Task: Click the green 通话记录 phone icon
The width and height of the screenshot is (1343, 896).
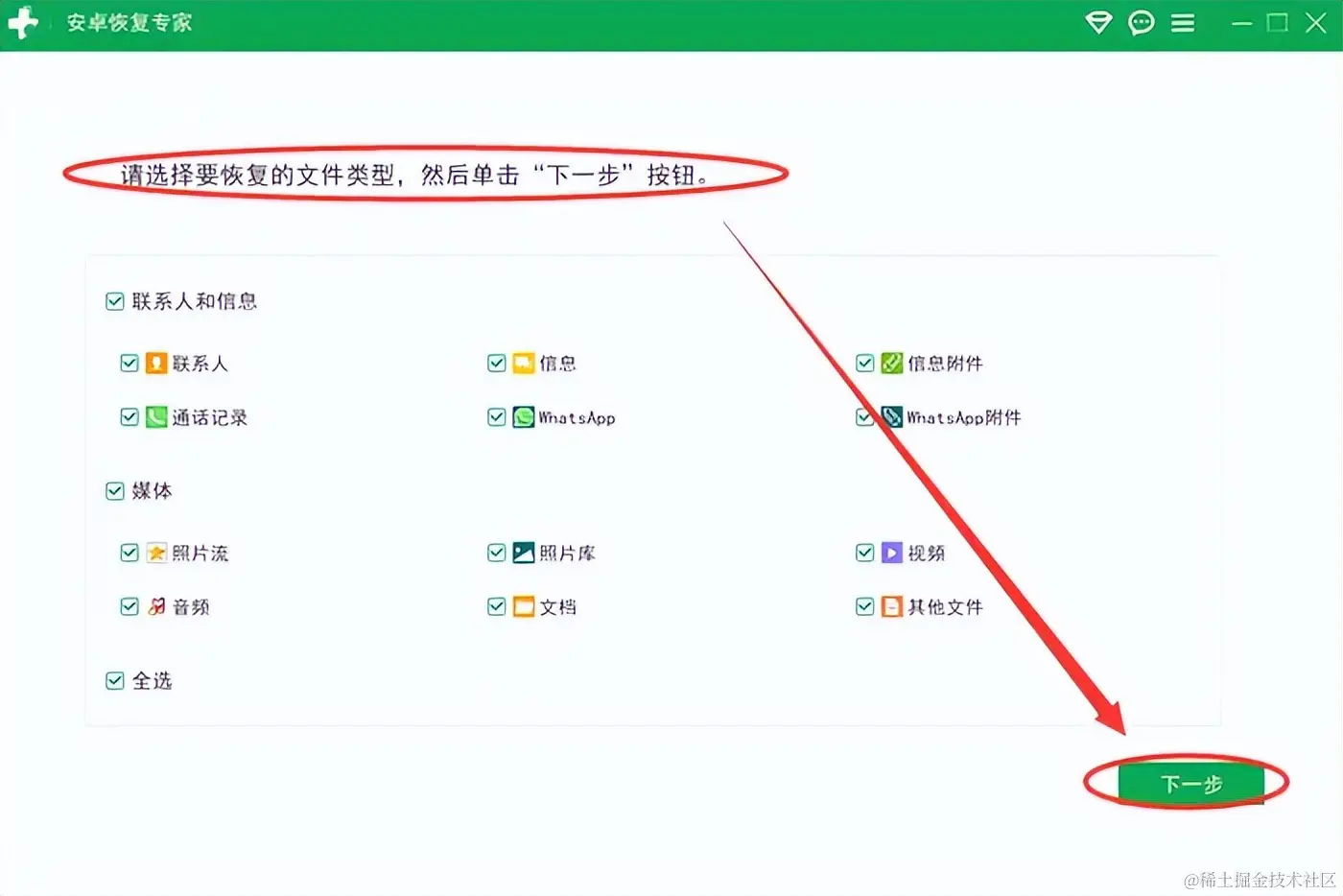Action: [156, 417]
